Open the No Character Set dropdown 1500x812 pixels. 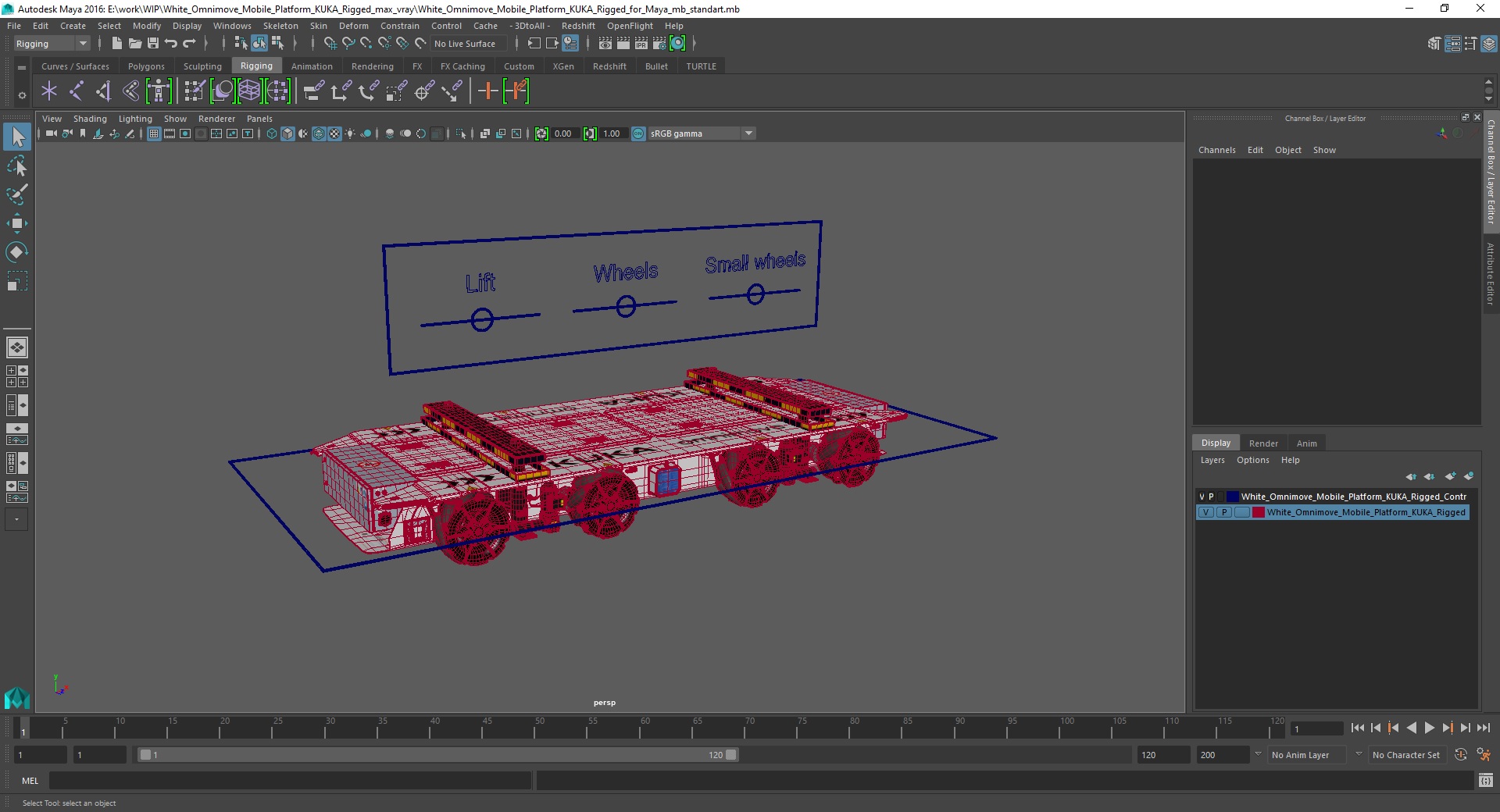(x=1406, y=755)
